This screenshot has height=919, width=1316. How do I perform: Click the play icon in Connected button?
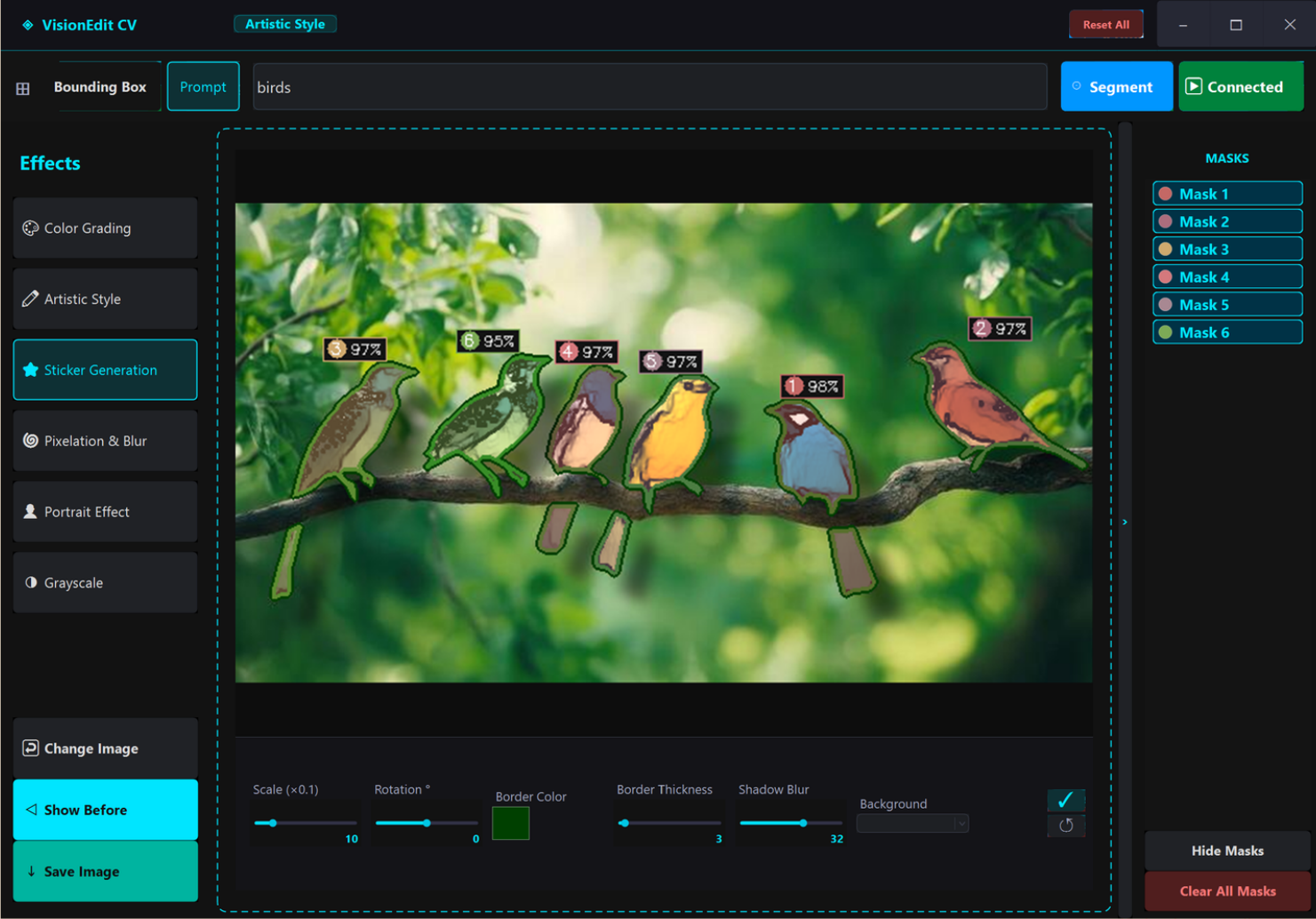click(1194, 86)
